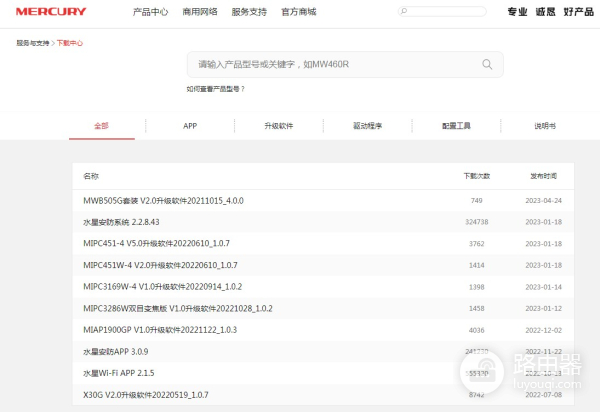
Task: Click the date 2022-12-02
Action: tap(544, 330)
